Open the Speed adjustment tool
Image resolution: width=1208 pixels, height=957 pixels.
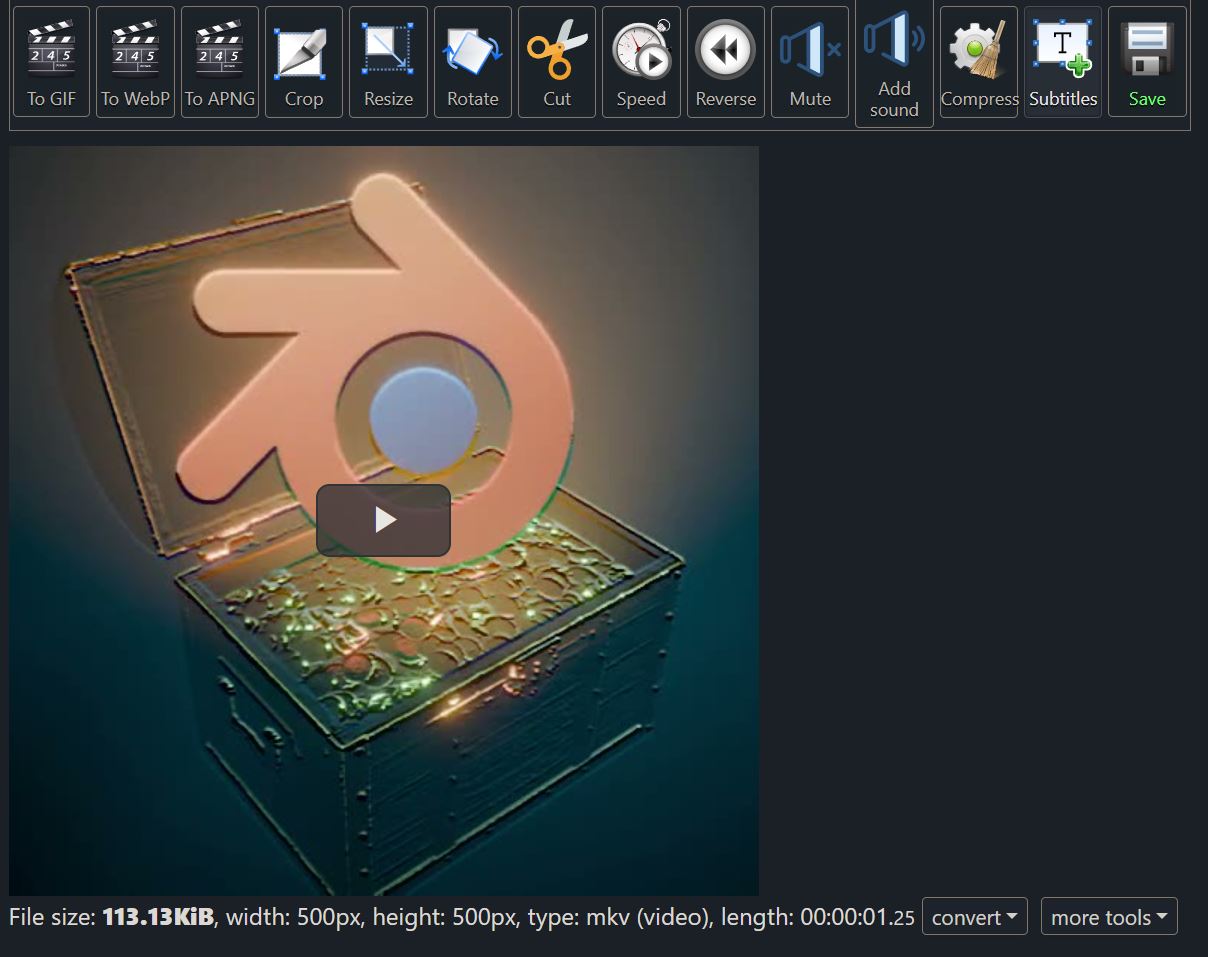pyautogui.click(x=641, y=62)
